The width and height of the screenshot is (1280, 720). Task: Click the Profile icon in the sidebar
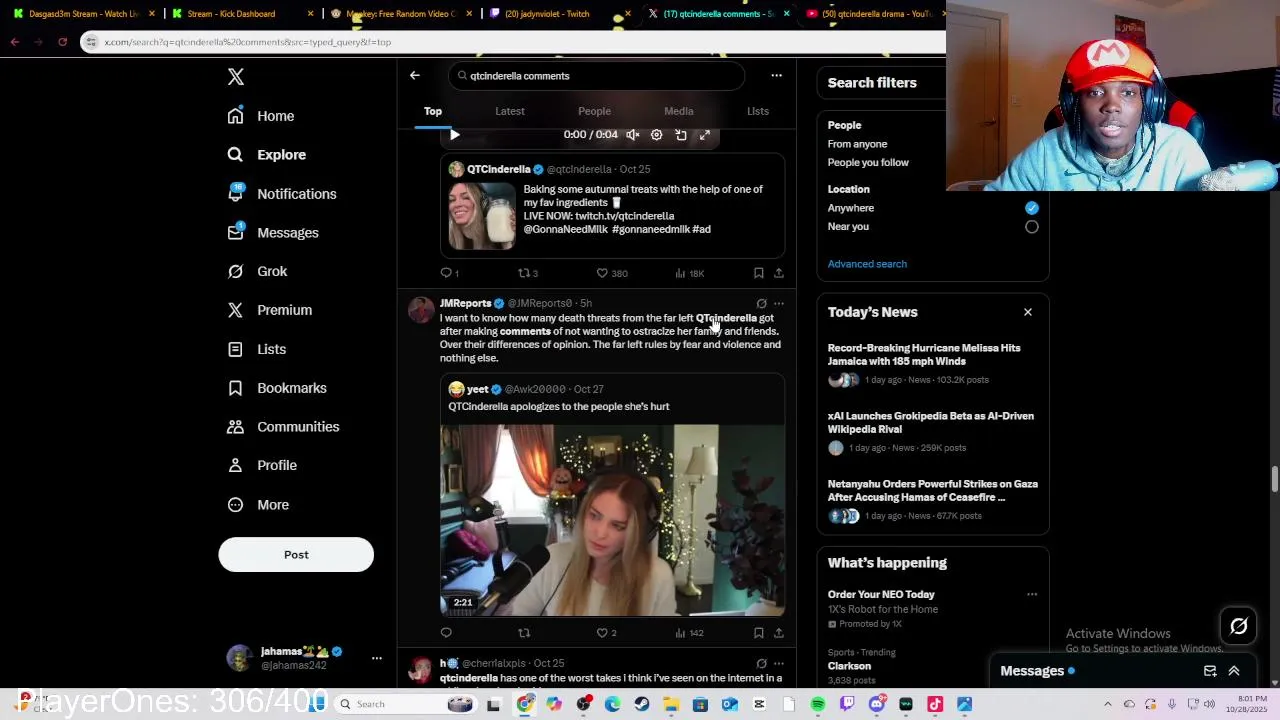pos(235,465)
